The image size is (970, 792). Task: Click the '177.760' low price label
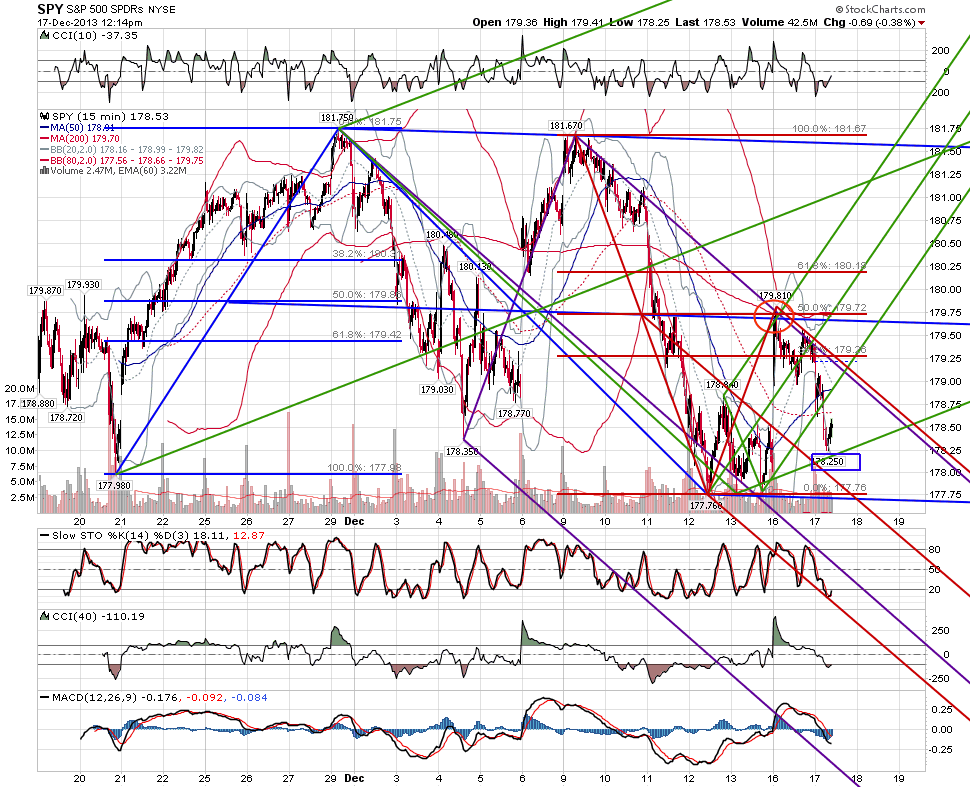pos(706,506)
